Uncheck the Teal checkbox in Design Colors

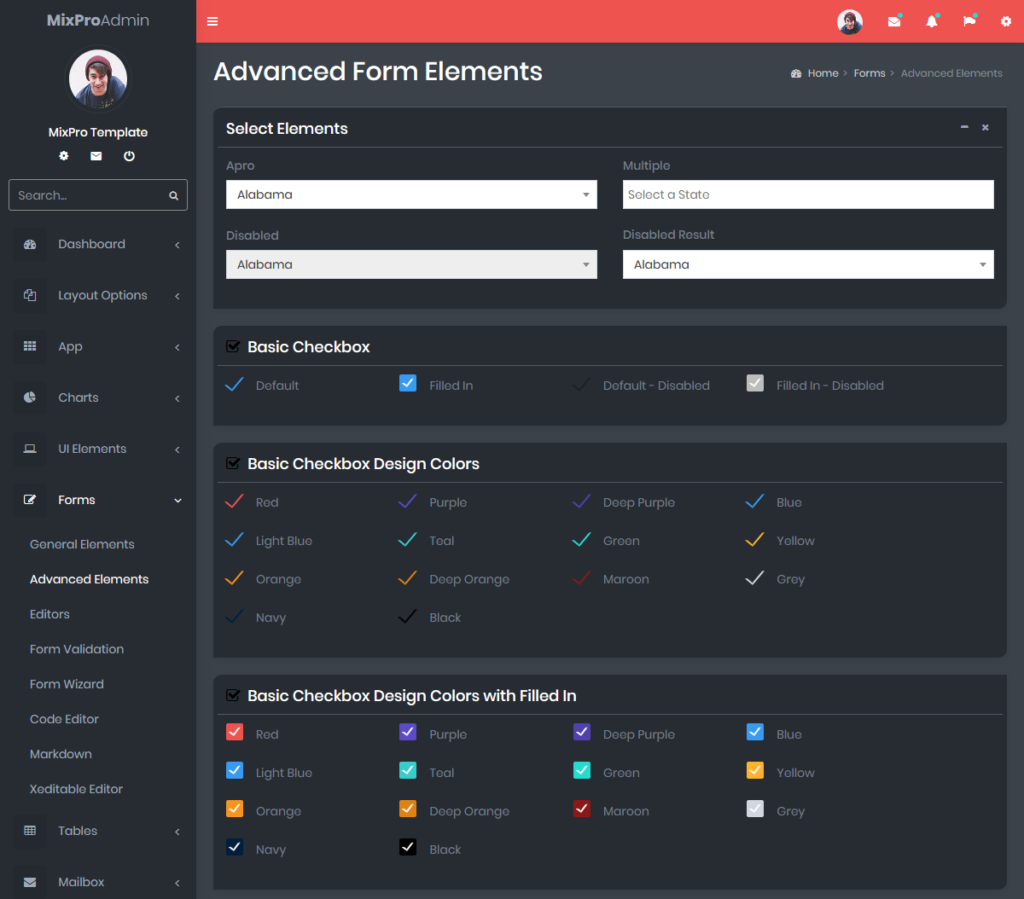click(407, 539)
